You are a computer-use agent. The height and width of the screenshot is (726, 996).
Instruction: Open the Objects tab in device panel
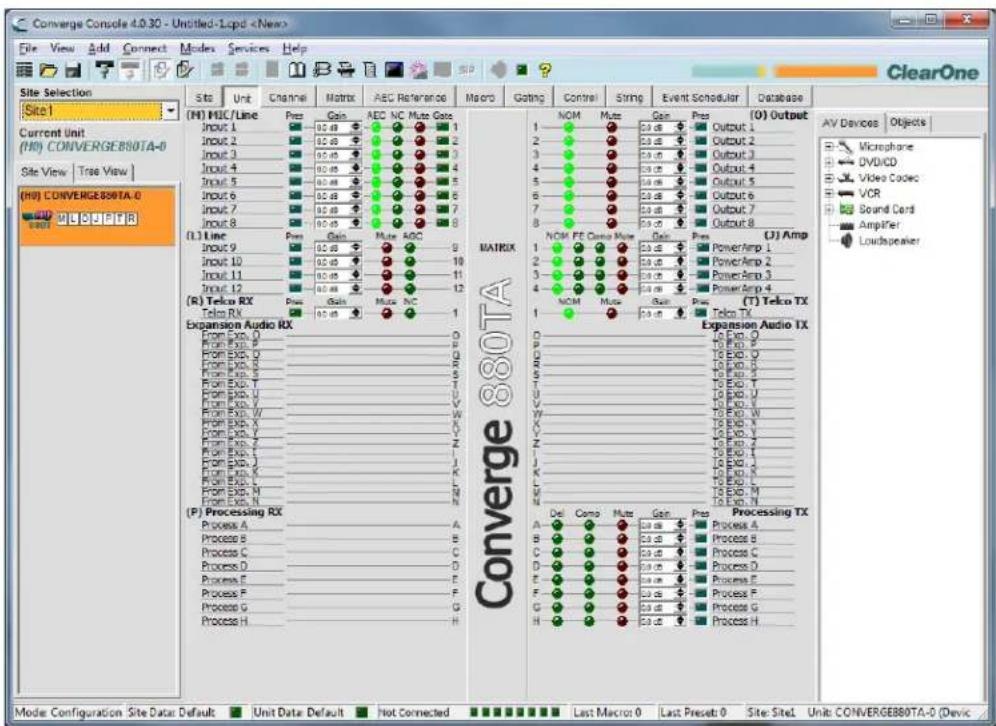click(x=908, y=123)
